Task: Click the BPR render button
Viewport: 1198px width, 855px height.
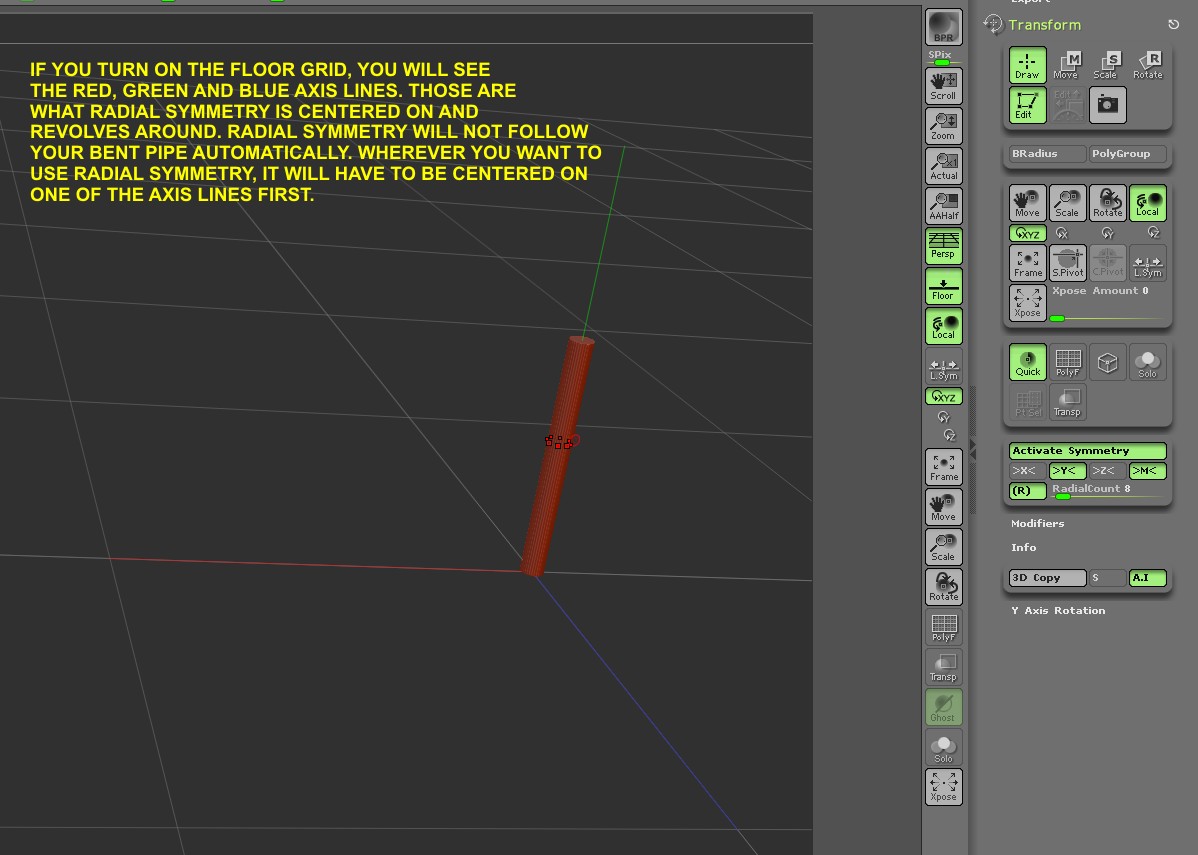Action: tap(944, 28)
